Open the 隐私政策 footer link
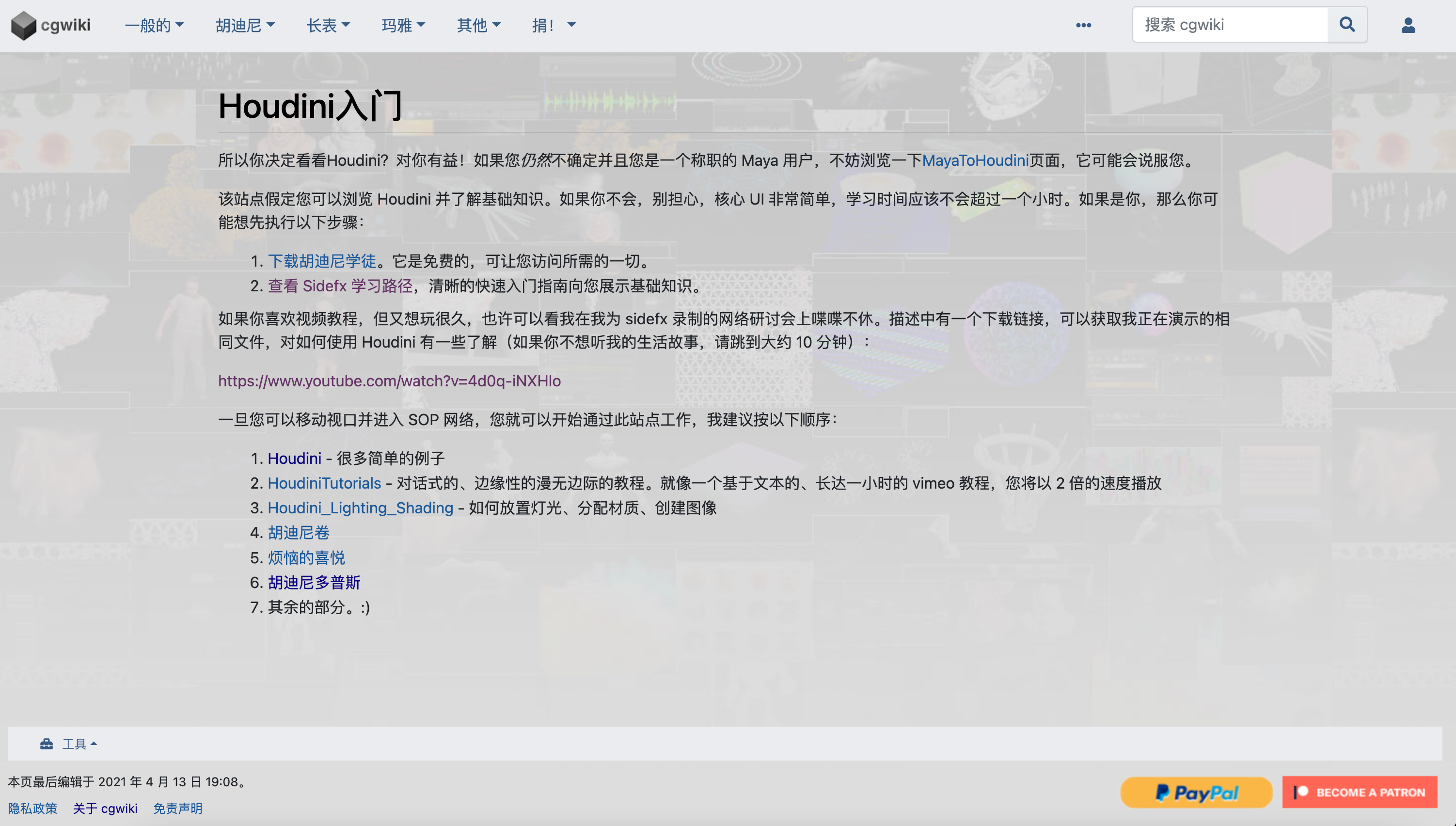This screenshot has height=826, width=1456. click(x=32, y=809)
